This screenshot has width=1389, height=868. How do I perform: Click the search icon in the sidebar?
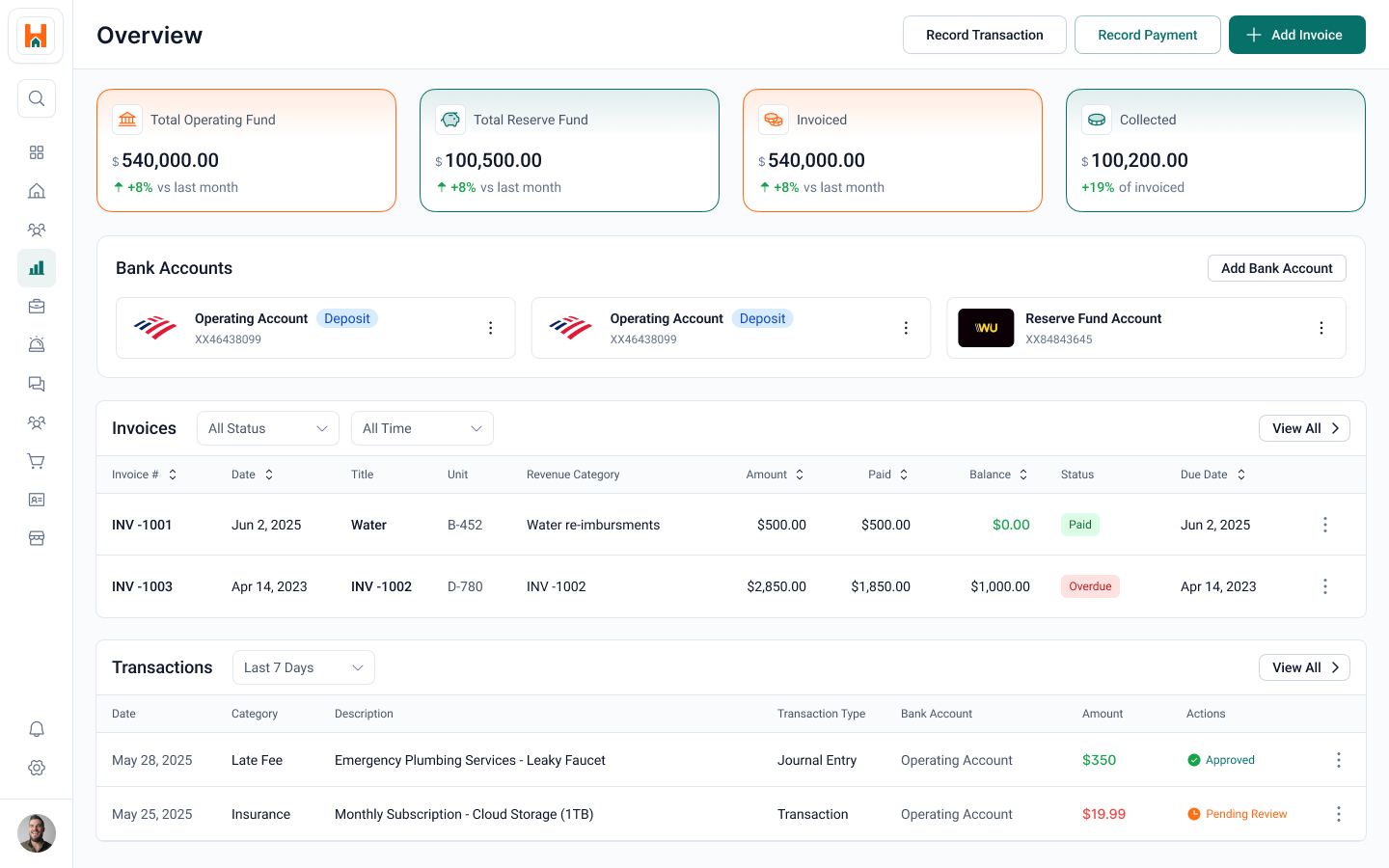[x=37, y=98]
